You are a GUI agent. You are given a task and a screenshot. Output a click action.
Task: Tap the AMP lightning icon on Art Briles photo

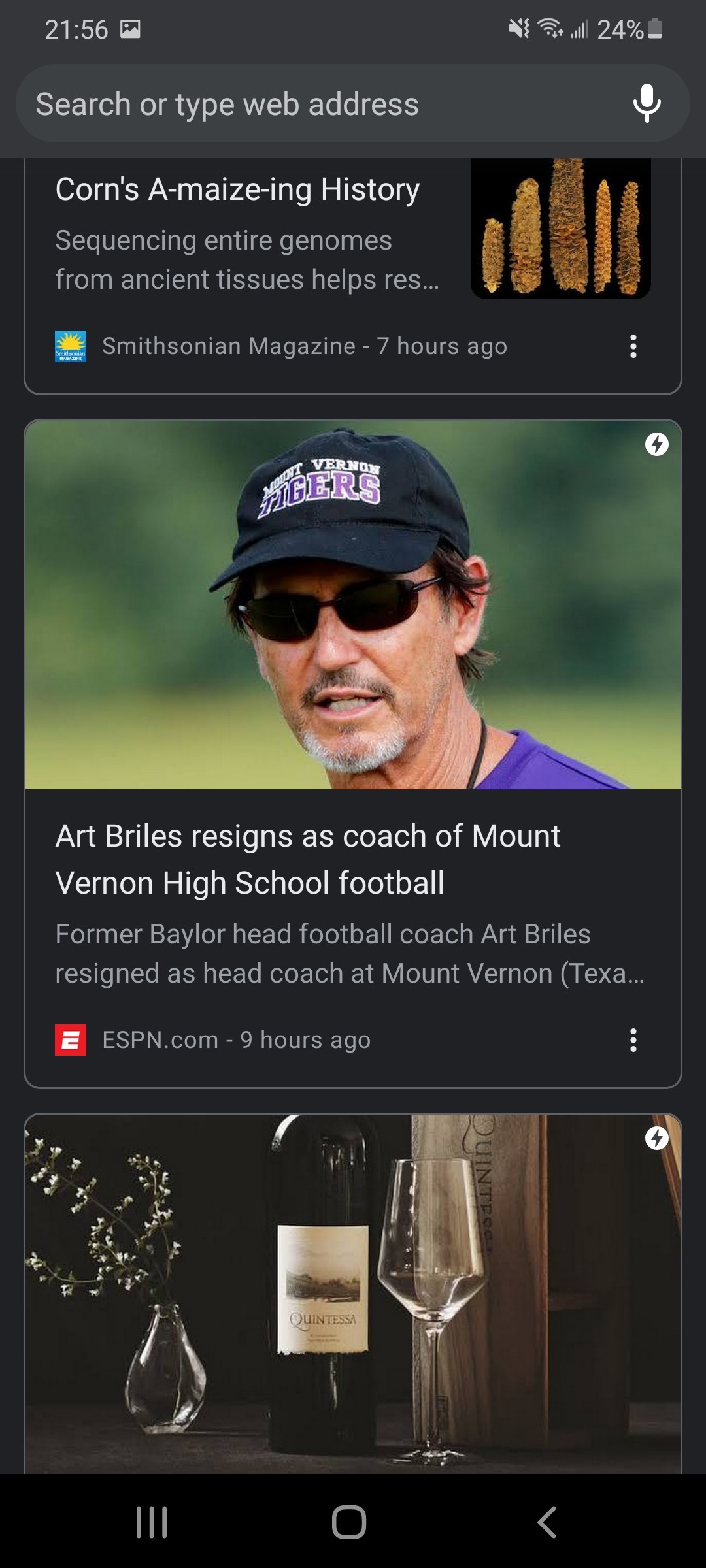pyautogui.click(x=656, y=445)
